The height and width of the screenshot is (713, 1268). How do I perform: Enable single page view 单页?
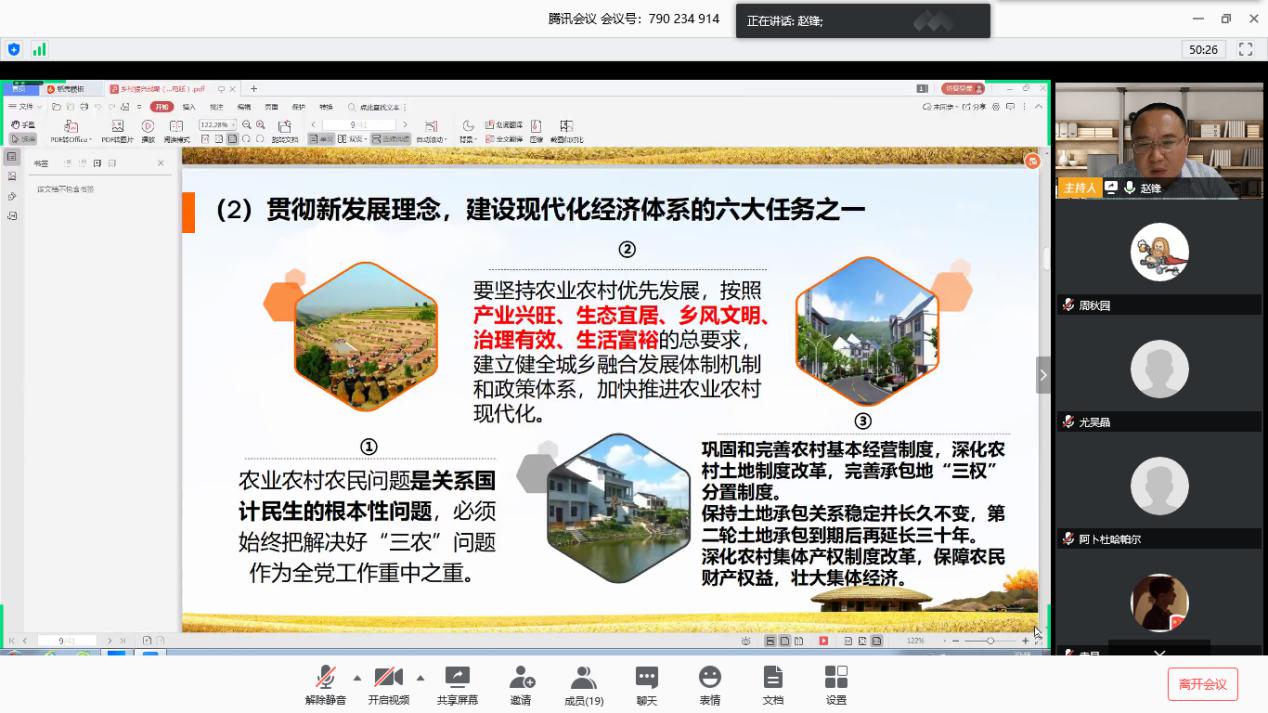[x=320, y=139]
